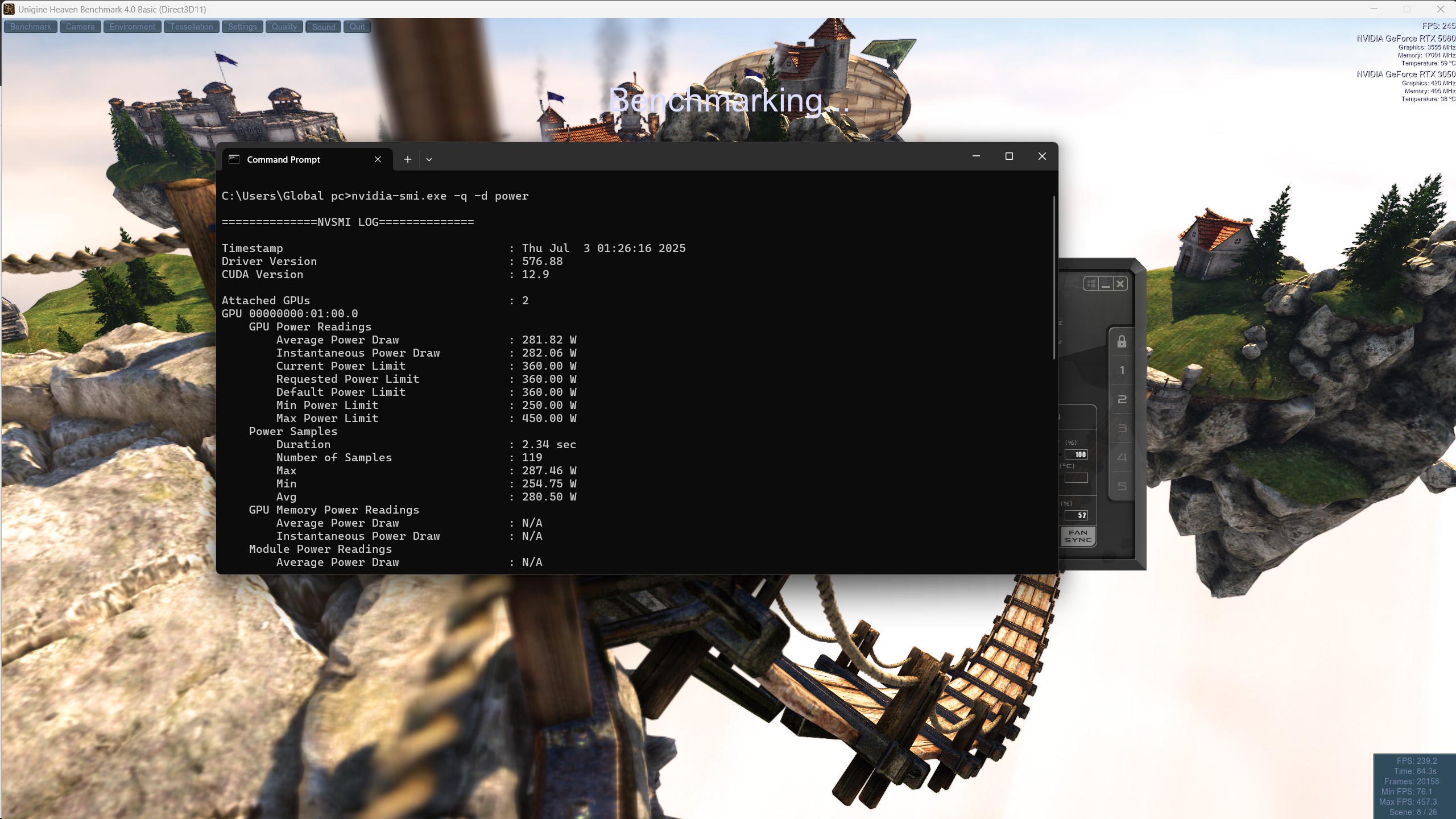Click the 'Min FPS: 76.1' stat

[1407, 792]
